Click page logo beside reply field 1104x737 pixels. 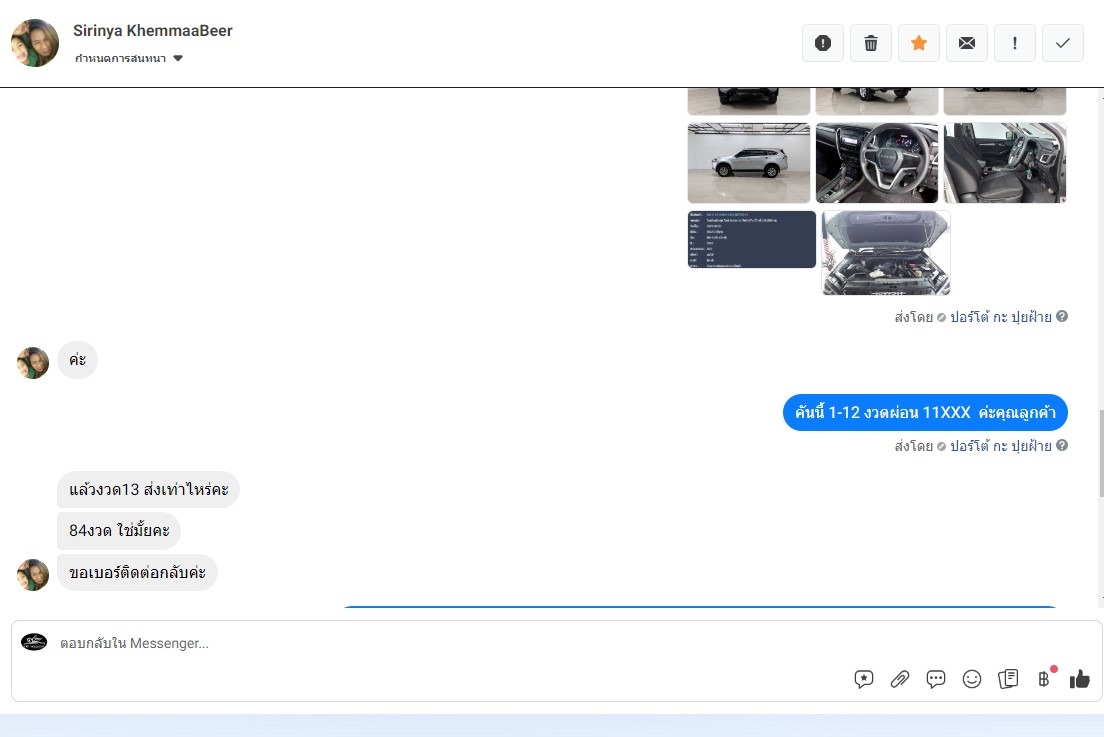pyautogui.click(x=34, y=642)
